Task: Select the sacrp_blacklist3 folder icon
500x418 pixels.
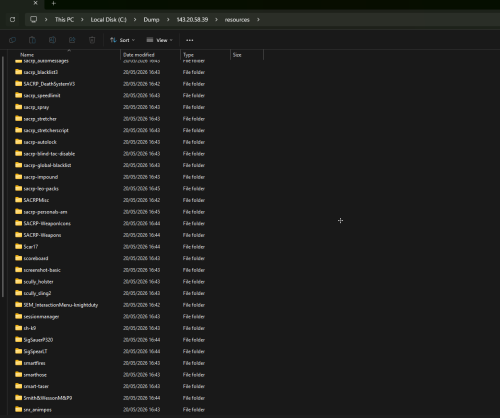Action: pos(19,72)
